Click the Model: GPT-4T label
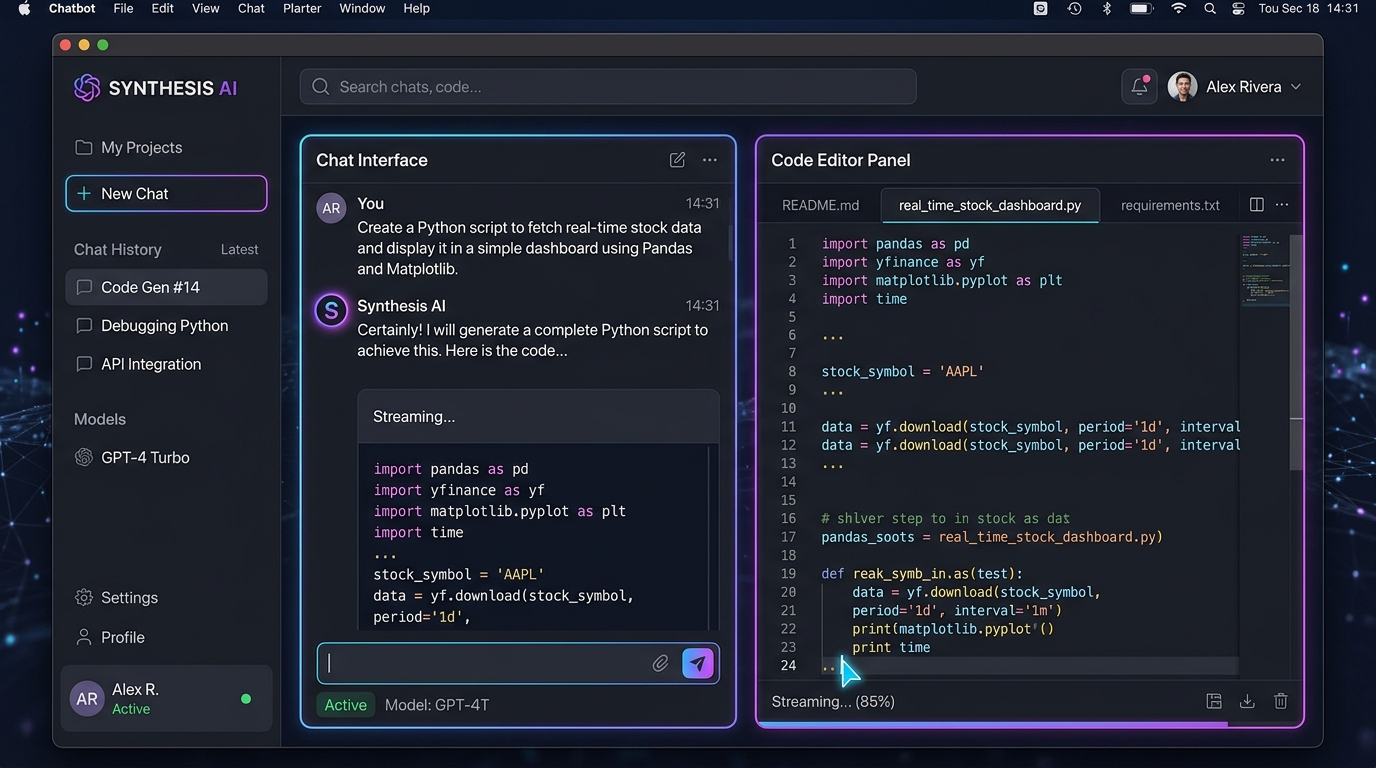The image size is (1376, 768). tap(437, 705)
